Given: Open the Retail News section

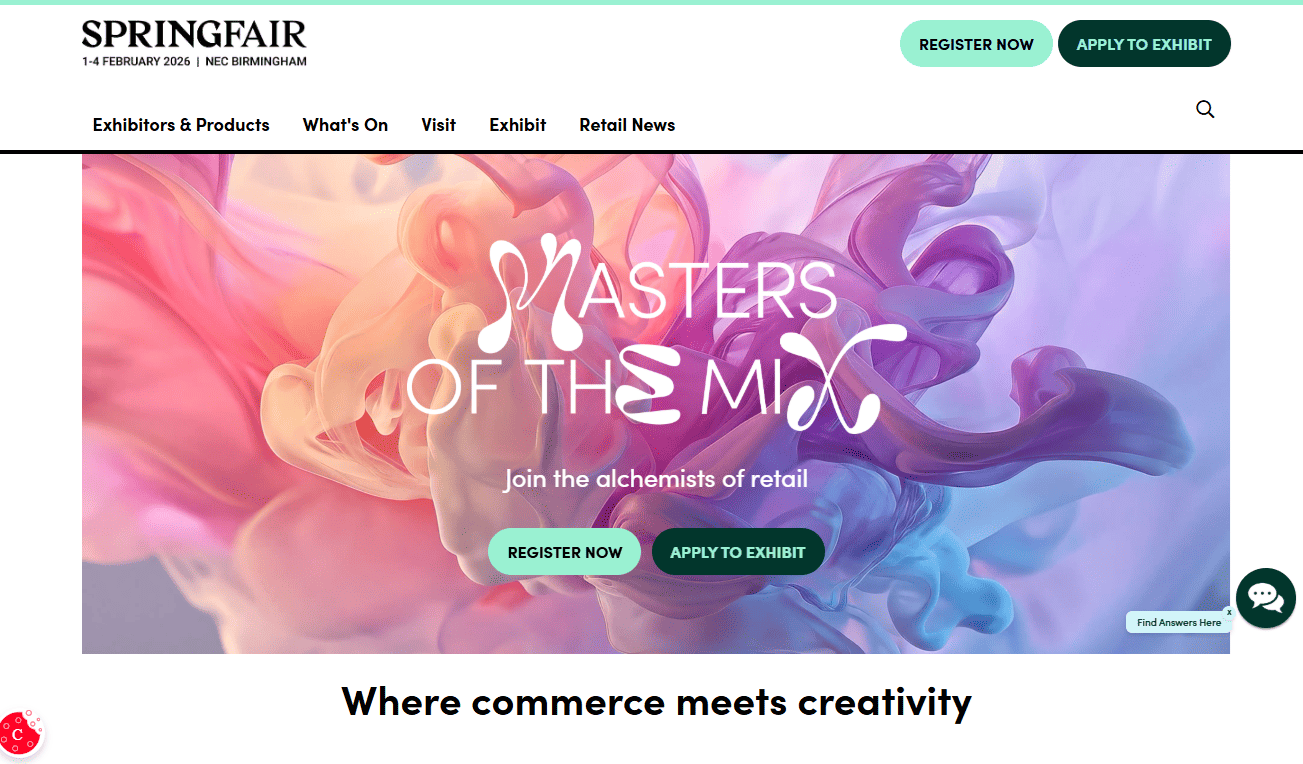Looking at the screenshot, I should click(627, 125).
